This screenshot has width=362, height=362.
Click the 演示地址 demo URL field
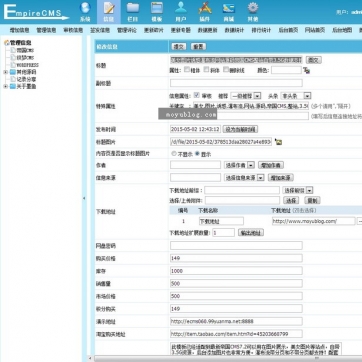click(x=236, y=321)
